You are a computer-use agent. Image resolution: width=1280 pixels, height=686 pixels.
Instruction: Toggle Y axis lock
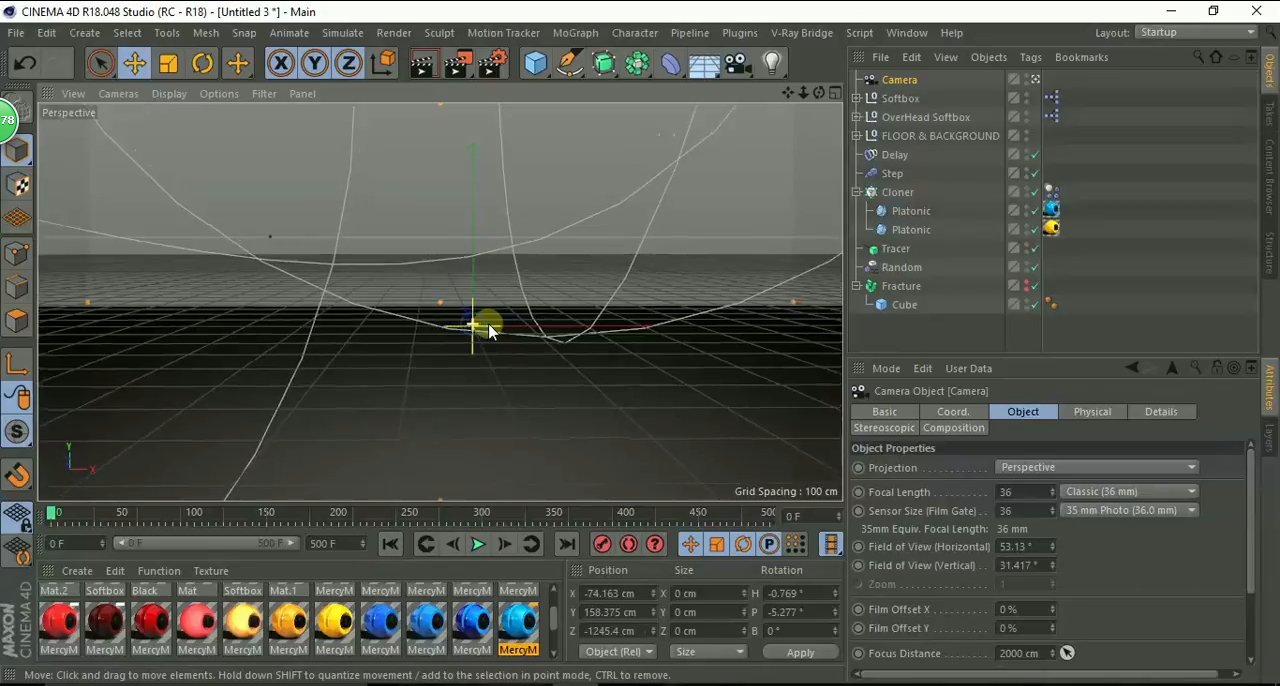tap(314, 64)
